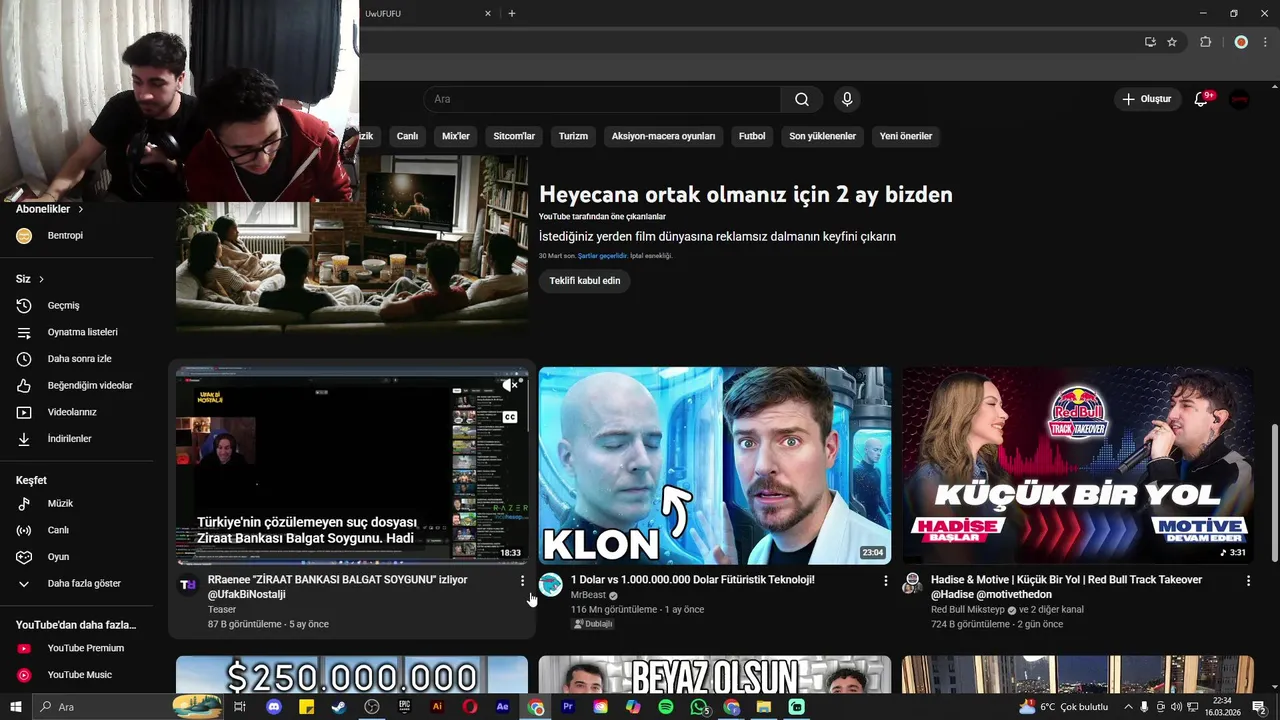Open Discord from the taskbar
This screenshot has width=1280, height=720.
[x=273, y=707]
